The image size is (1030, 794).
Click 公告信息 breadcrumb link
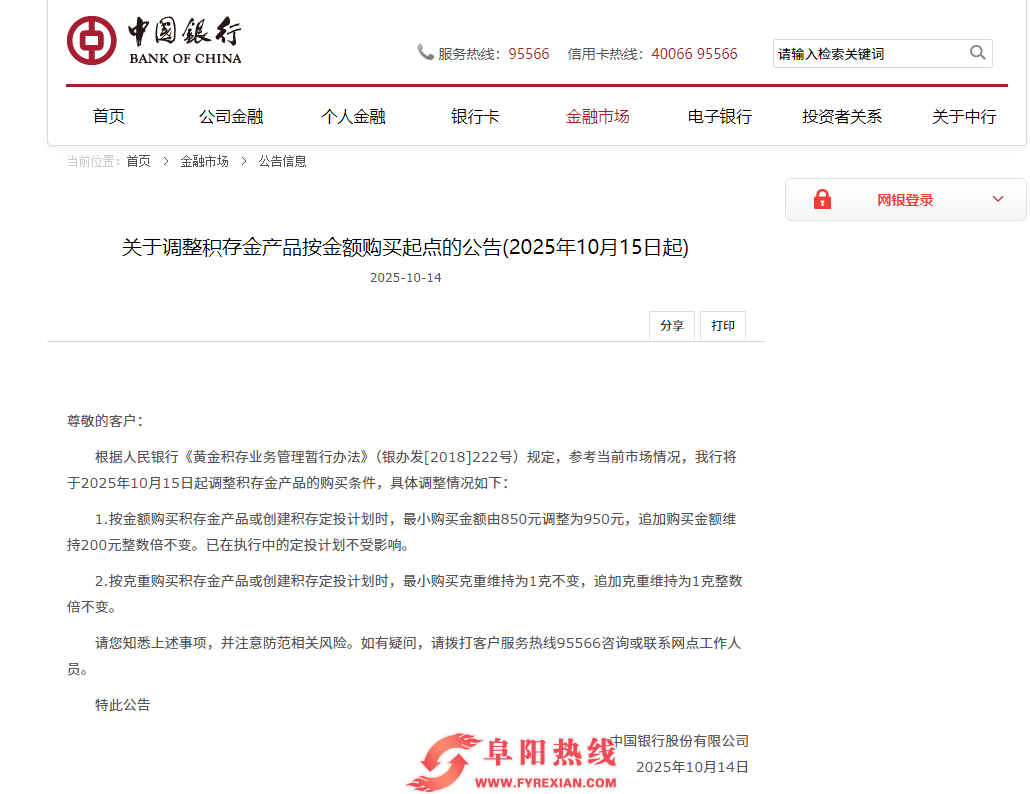point(282,161)
